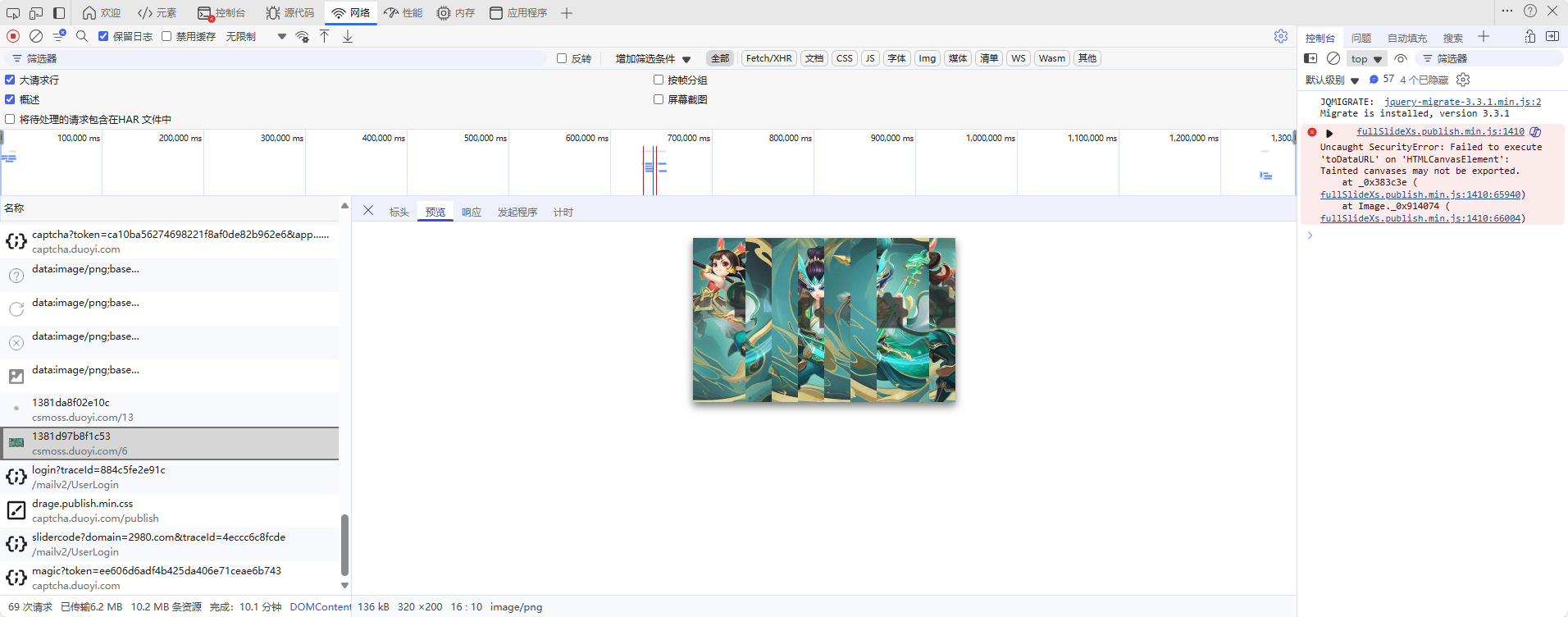Import HAR file with up arrow

coord(325,36)
